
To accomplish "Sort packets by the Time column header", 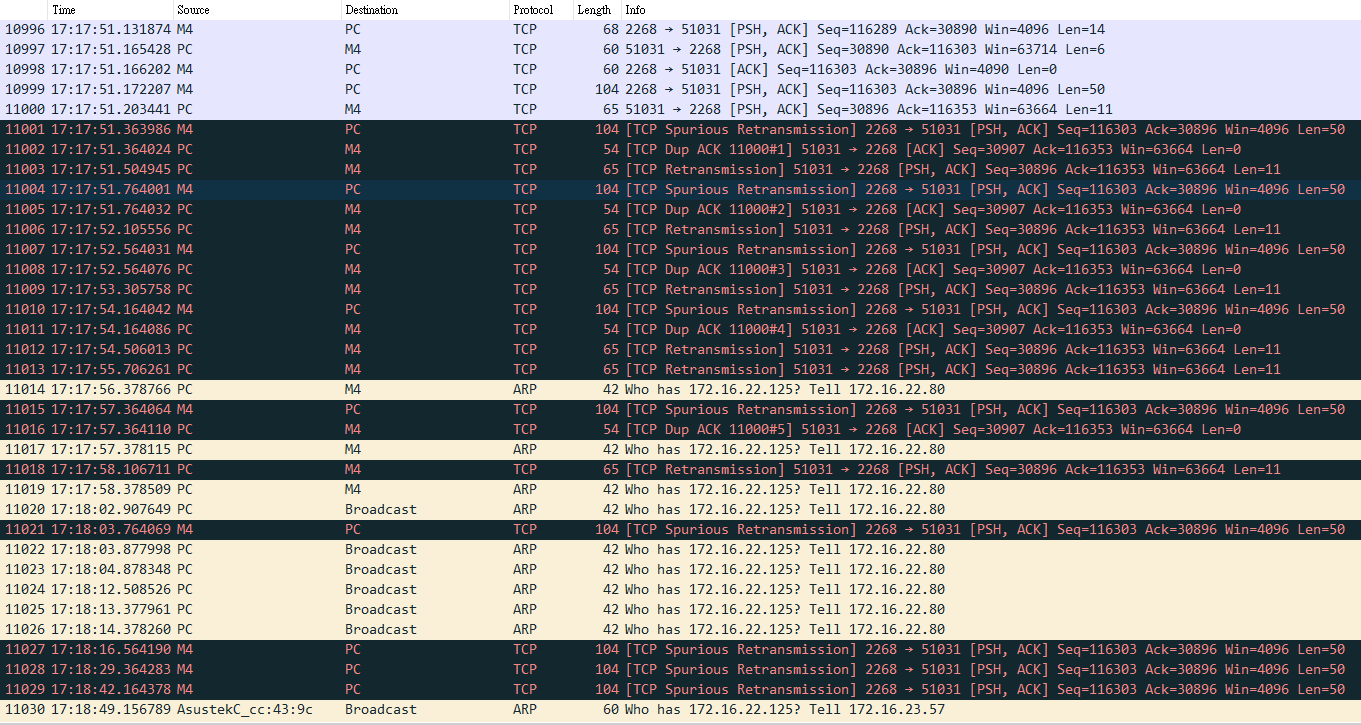I will (x=110, y=10).
